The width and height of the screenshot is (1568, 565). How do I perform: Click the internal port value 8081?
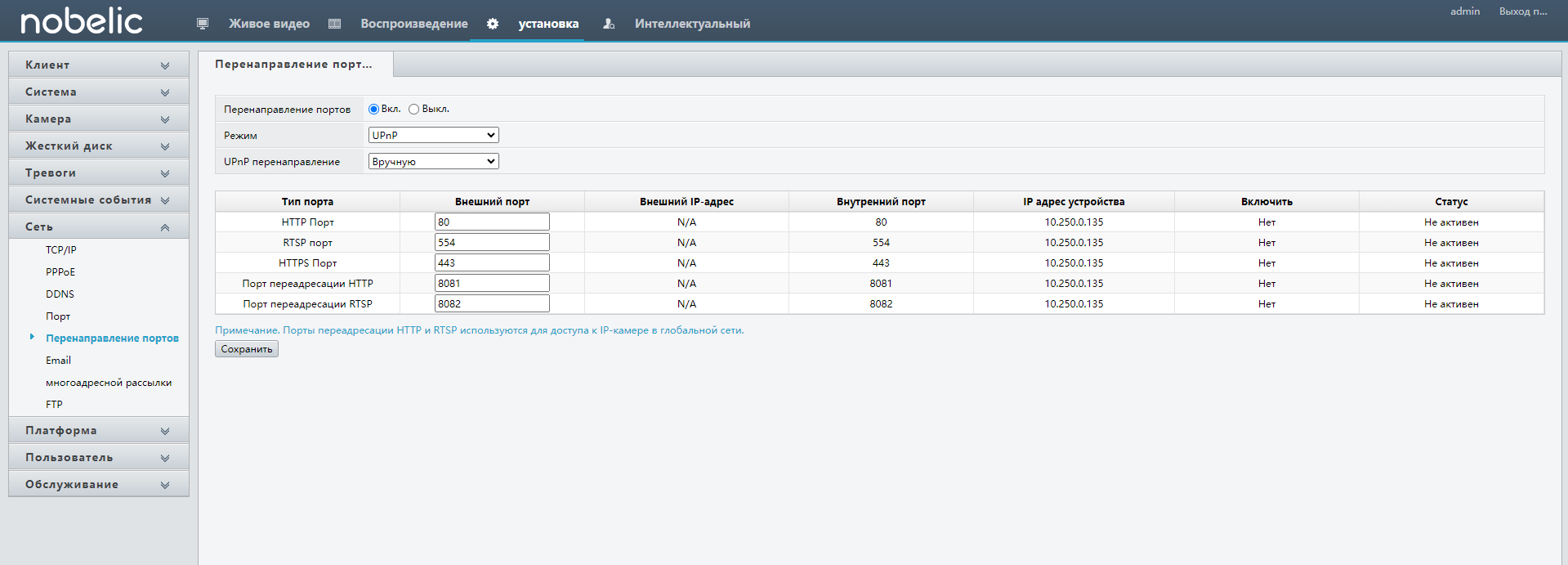click(x=881, y=284)
